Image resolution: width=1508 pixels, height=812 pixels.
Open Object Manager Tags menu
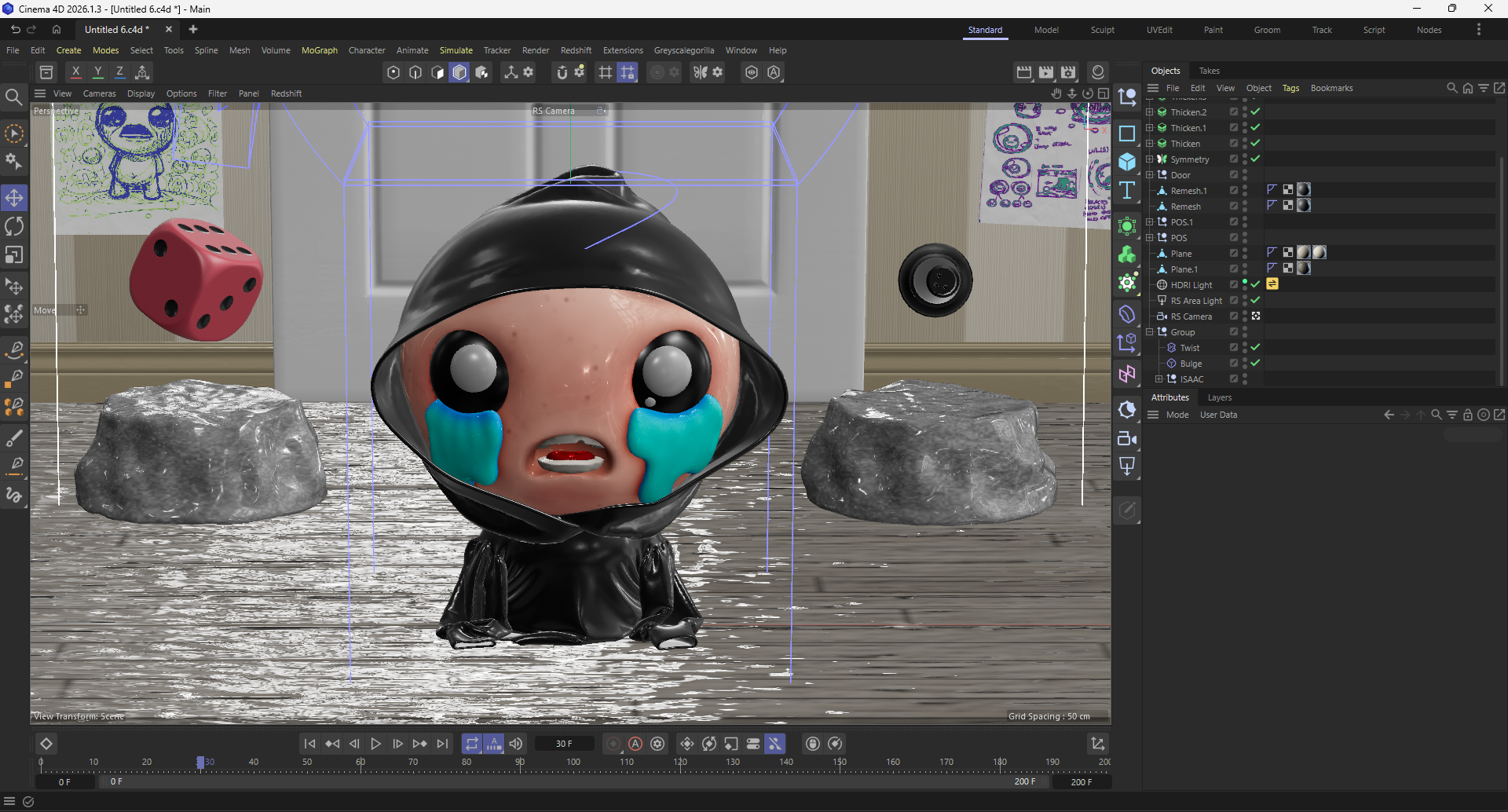pyautogui.click(x=1290, y=88)
